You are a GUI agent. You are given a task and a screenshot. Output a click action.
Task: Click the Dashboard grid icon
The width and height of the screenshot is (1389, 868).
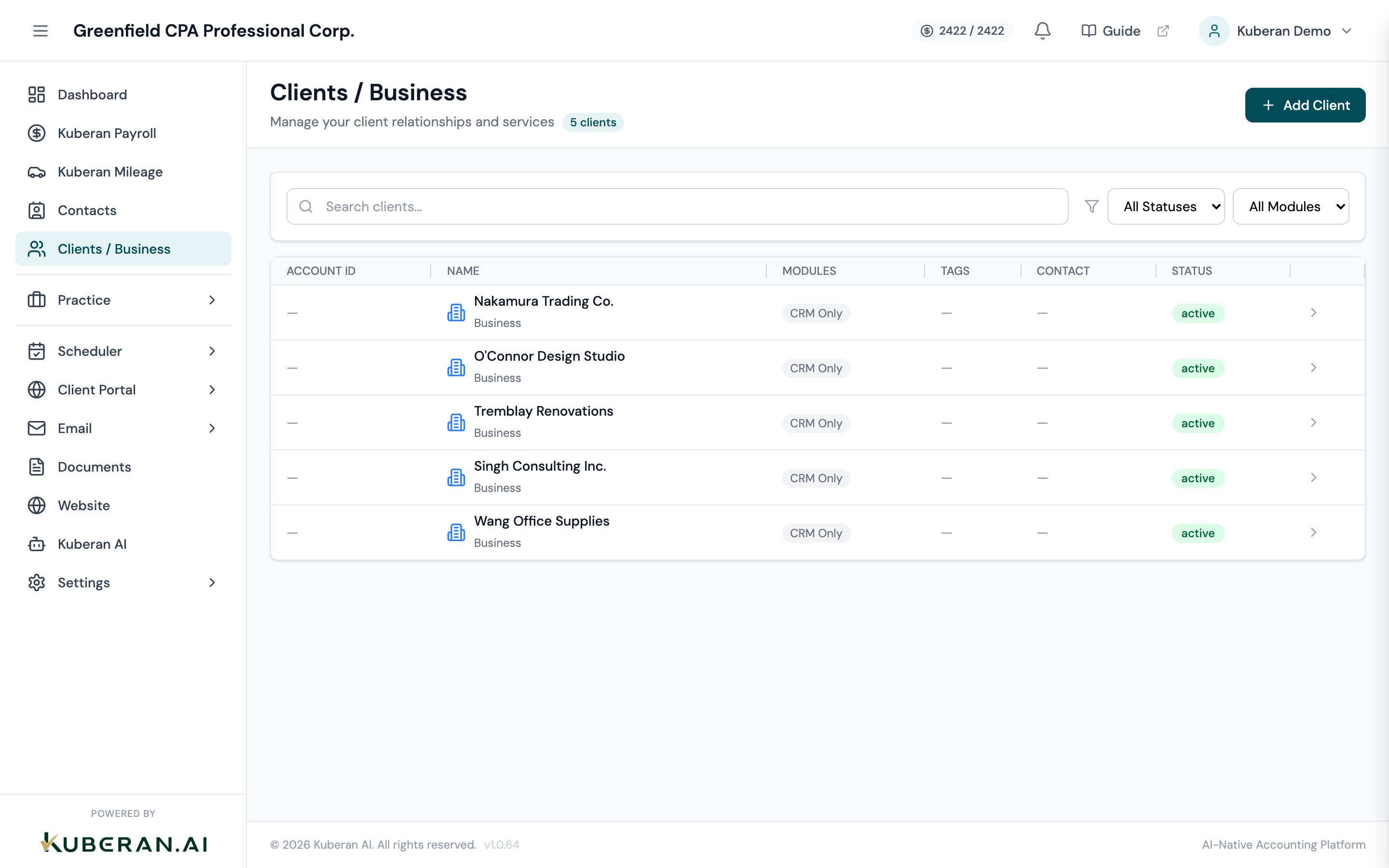pyautogui.click(x=37, y=95)
